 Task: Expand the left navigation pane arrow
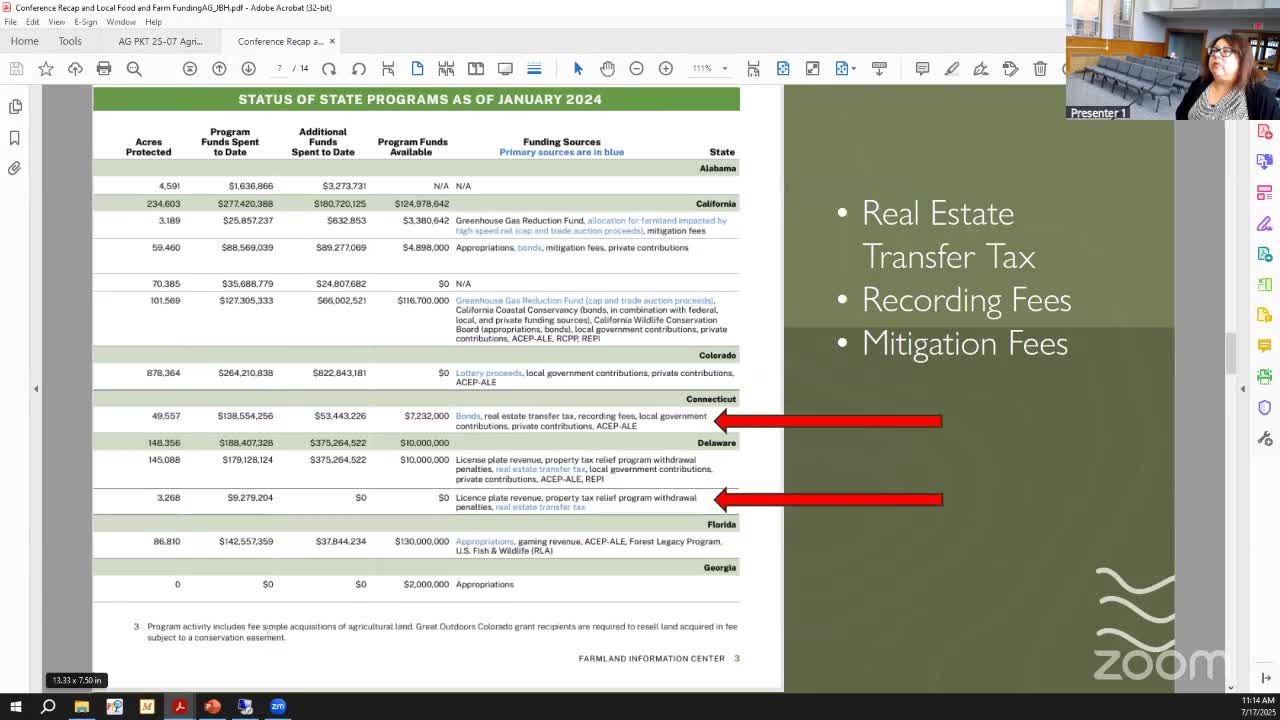(36, 389)
